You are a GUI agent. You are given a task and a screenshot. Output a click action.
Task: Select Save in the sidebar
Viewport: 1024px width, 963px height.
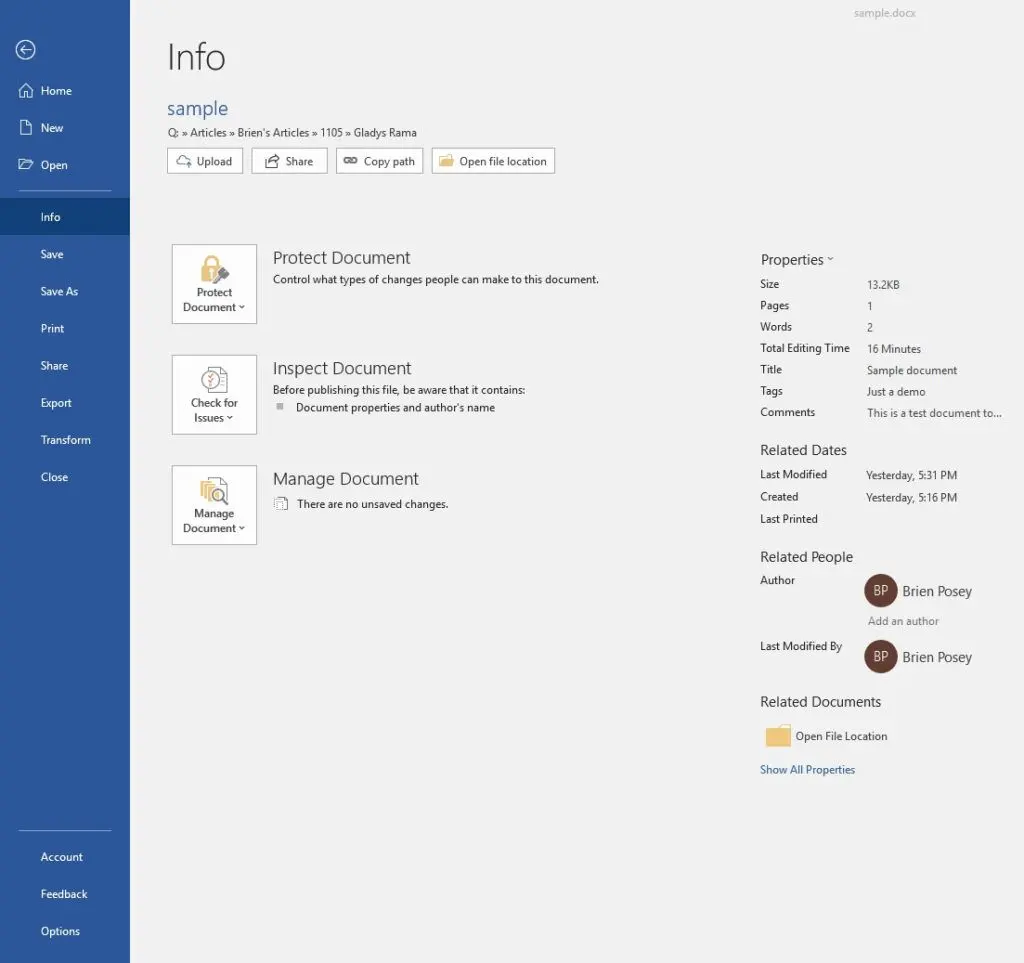pos(65,254)
